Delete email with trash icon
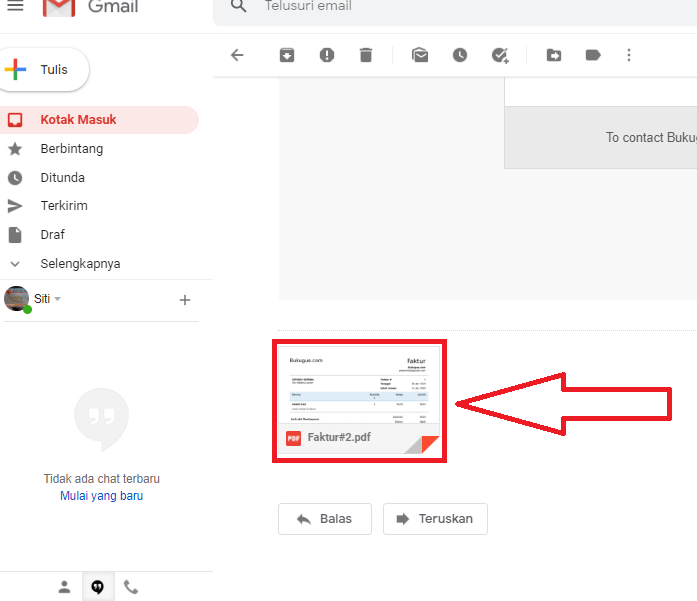697x601 pixels. coord(366,55)
